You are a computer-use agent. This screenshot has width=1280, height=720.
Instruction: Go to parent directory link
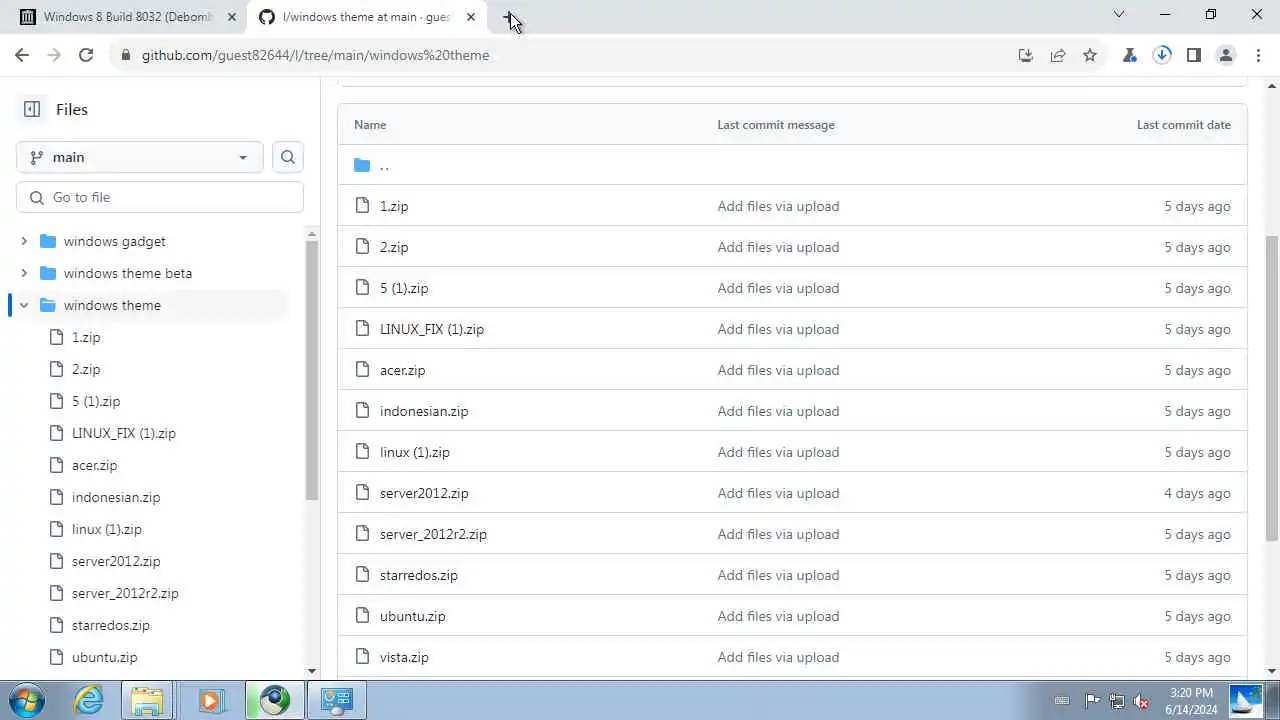click(384, 165)
